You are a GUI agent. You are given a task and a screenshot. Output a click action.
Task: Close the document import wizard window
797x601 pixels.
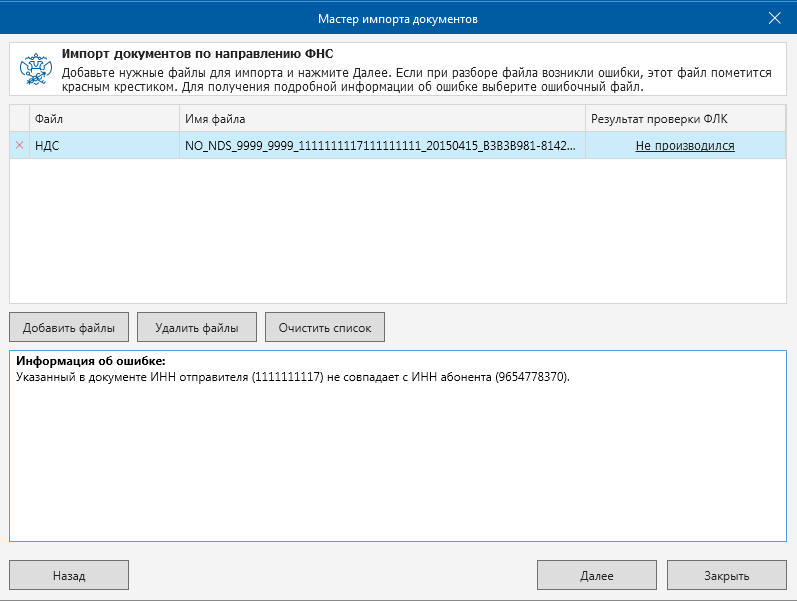(774, 18)
